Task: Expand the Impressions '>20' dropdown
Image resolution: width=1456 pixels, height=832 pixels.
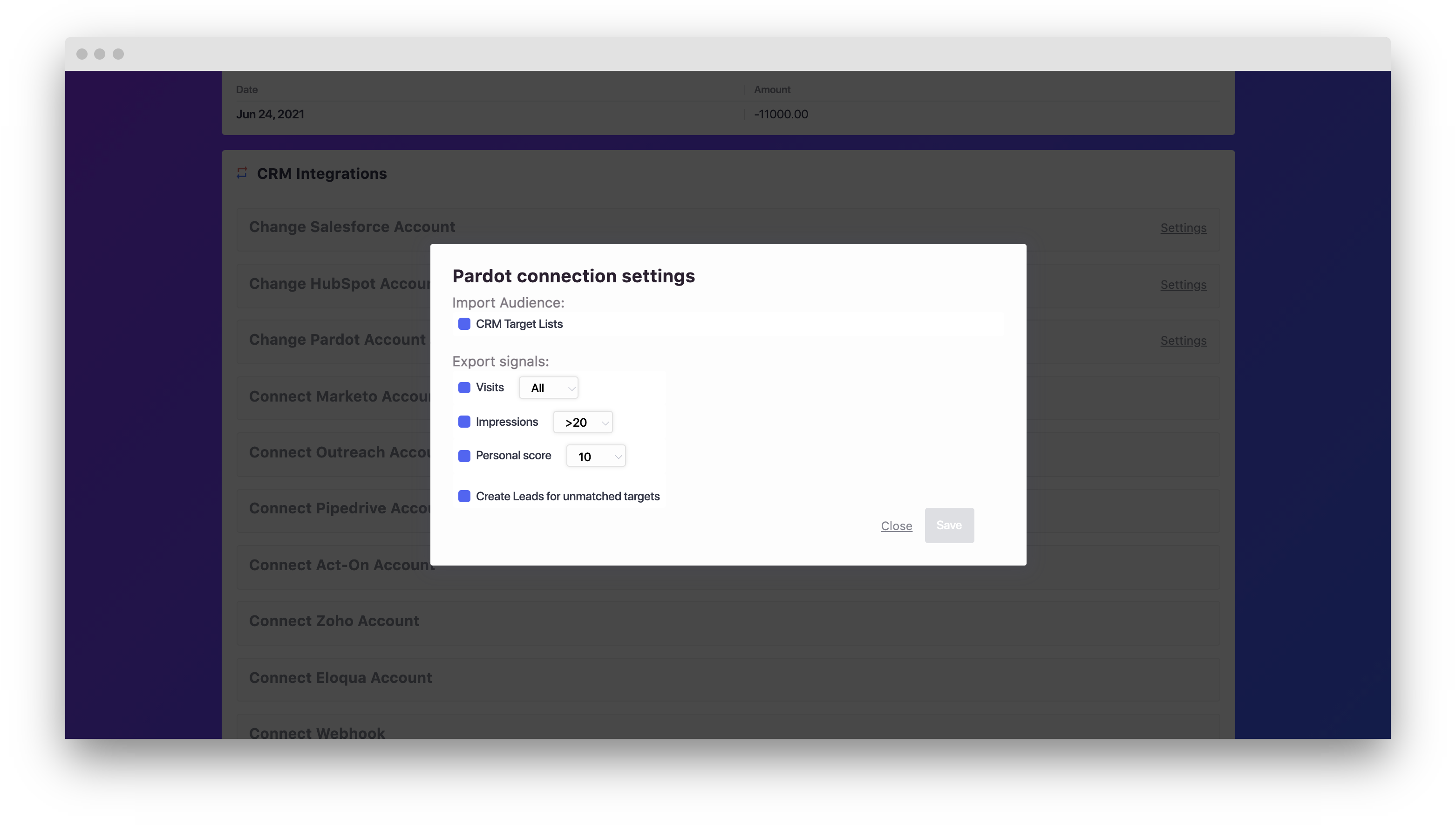Action: pyautogui.click(x=583, y=422)
